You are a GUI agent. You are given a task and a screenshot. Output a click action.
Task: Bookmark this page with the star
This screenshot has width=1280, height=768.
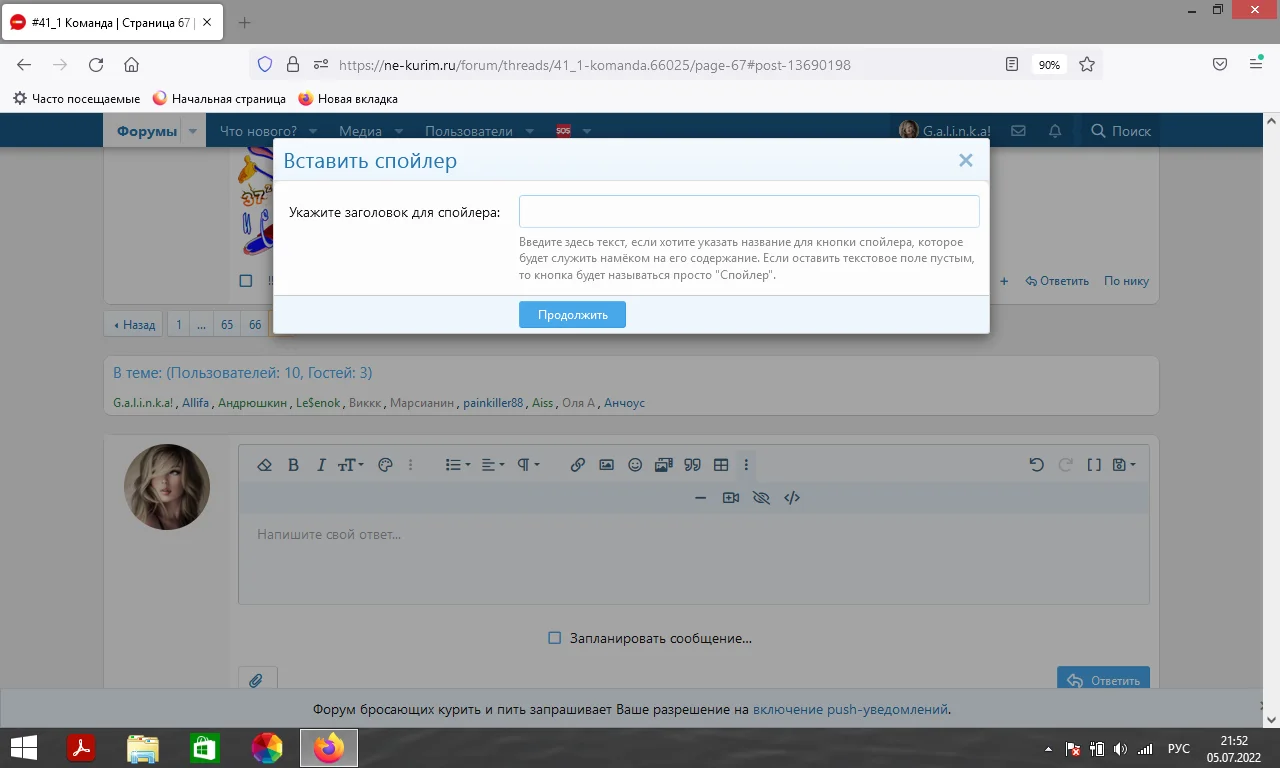click(x=1087, y=65)
